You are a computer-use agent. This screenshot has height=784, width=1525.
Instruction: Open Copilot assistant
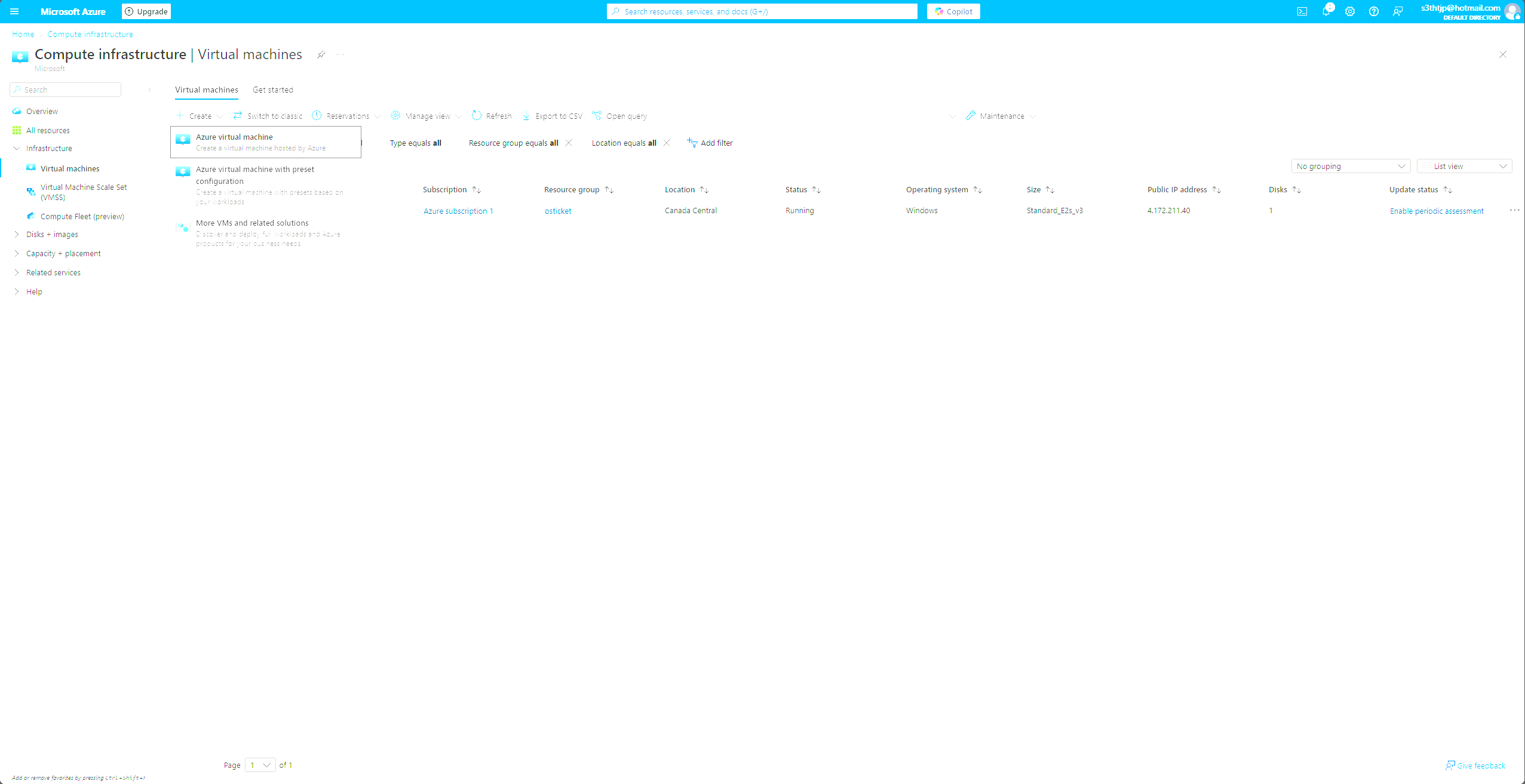pyautogui.click(x=953, y=11)
